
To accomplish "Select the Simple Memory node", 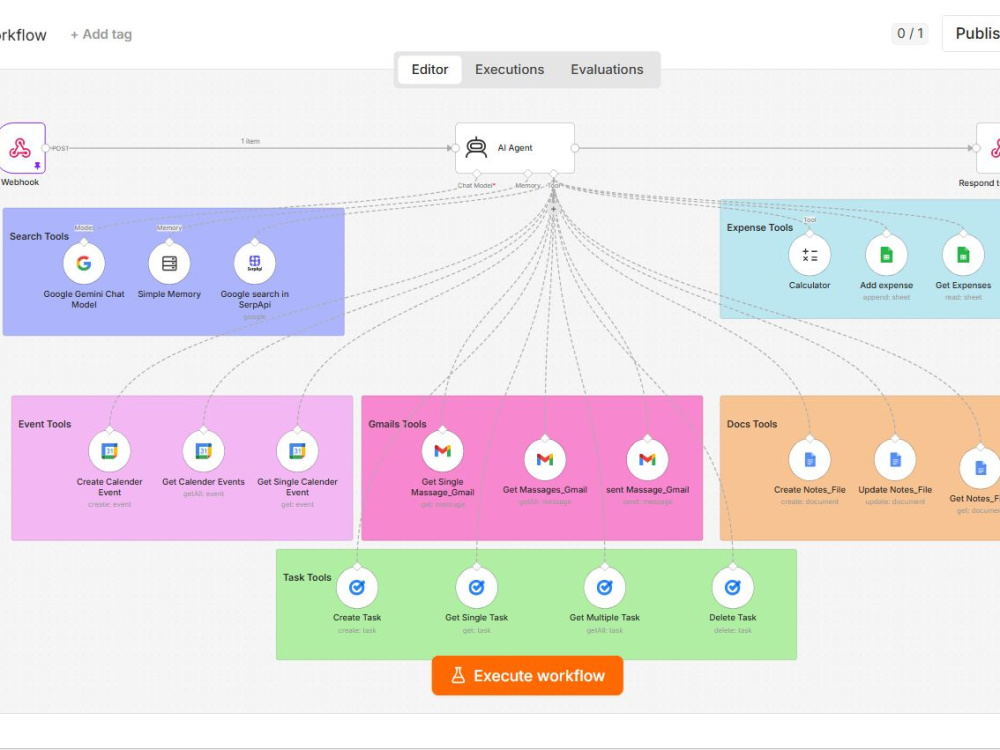I will 169,263.
